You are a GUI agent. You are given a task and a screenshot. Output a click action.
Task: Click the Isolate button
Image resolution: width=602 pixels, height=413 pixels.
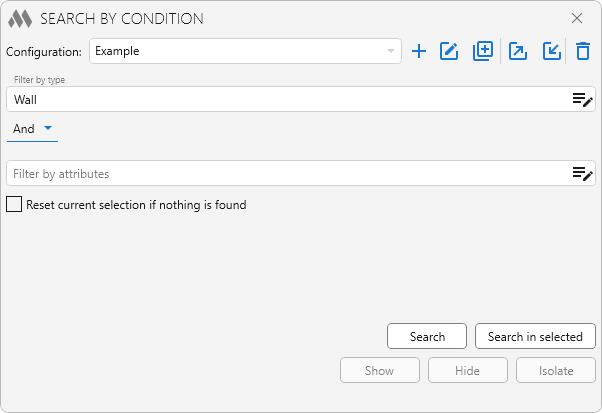point(556,371)
